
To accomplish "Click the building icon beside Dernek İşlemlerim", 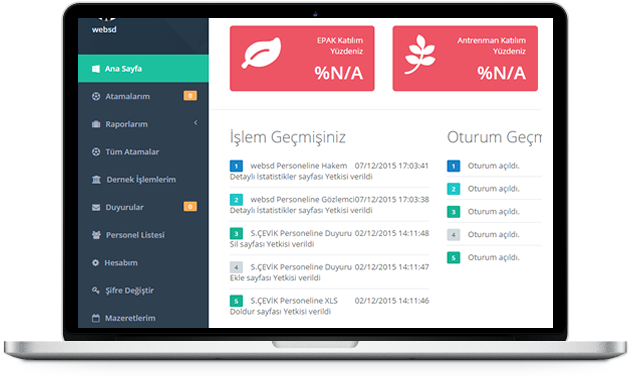I will coord(96,179).
